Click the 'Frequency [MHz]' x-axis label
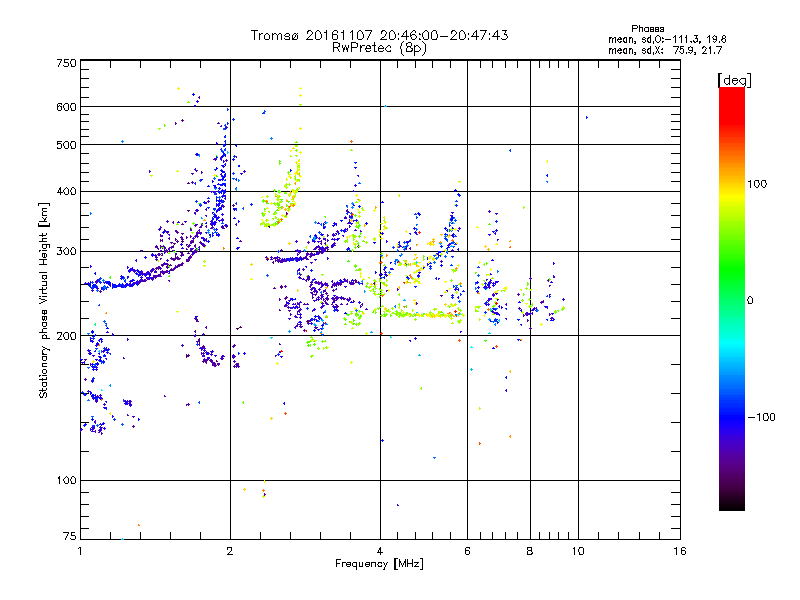 click(379, 564)
